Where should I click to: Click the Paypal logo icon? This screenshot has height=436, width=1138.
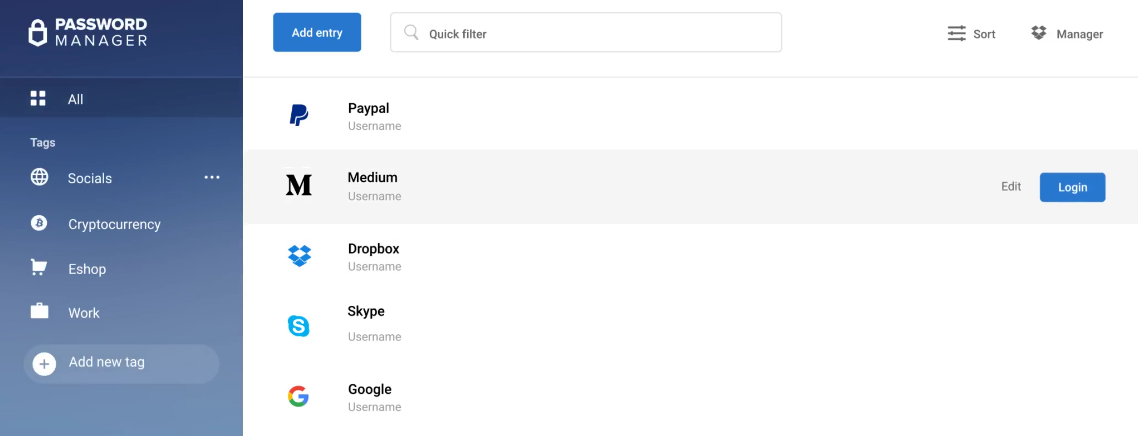pos(298,115)
